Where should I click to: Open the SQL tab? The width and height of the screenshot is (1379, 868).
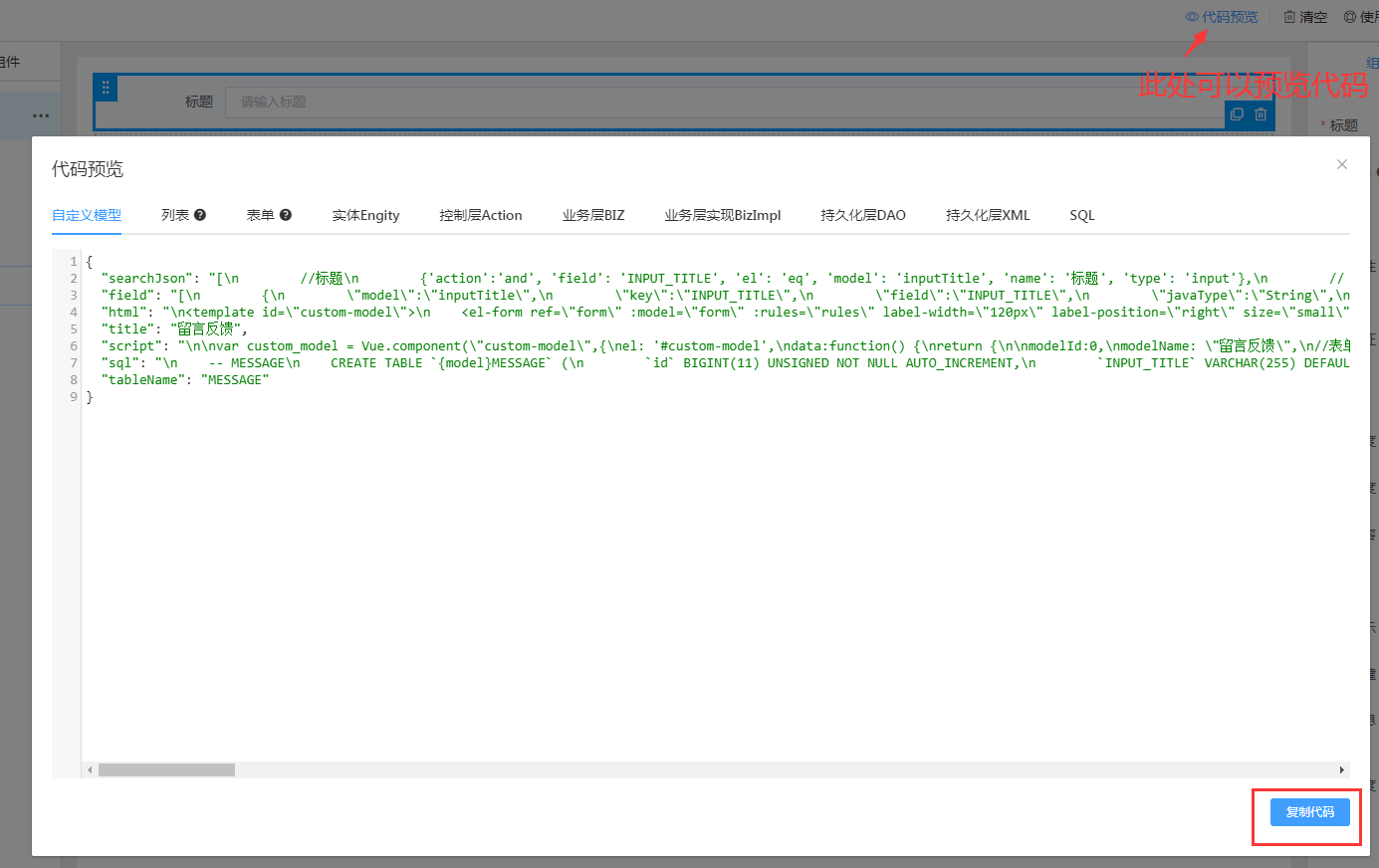click(x=1081, y=215)
